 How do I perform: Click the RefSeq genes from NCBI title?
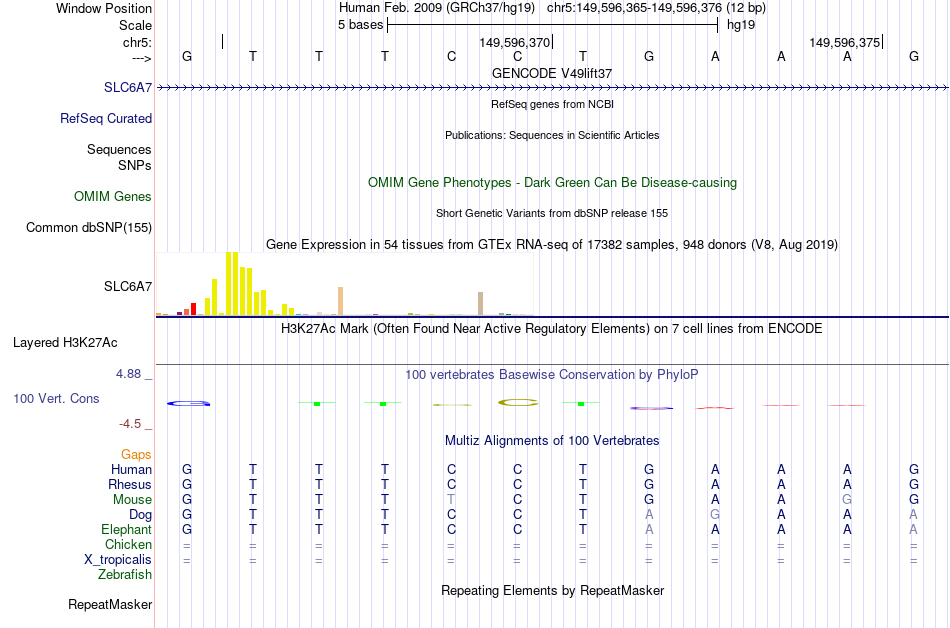click(x=553, y=104)
